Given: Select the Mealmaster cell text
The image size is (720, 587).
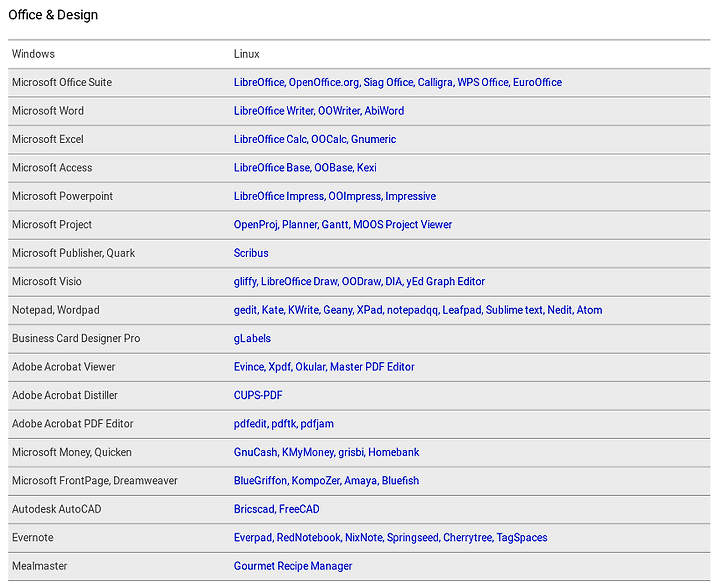Looking at the screenshot, I should tap(39, 566).
